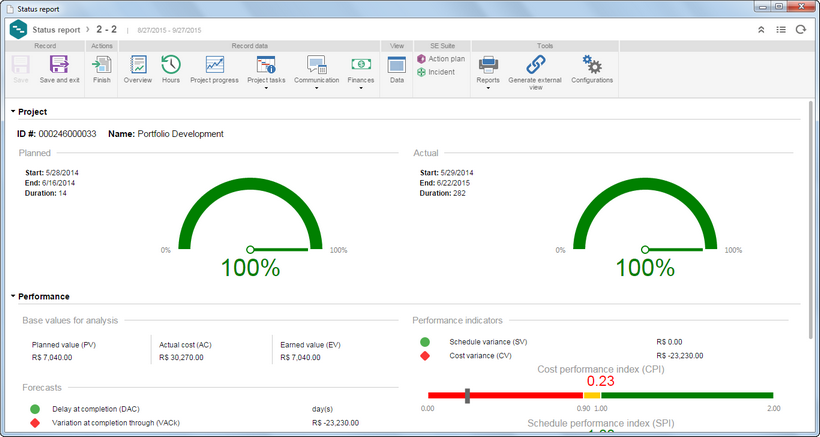Open the Incident item

436,72
